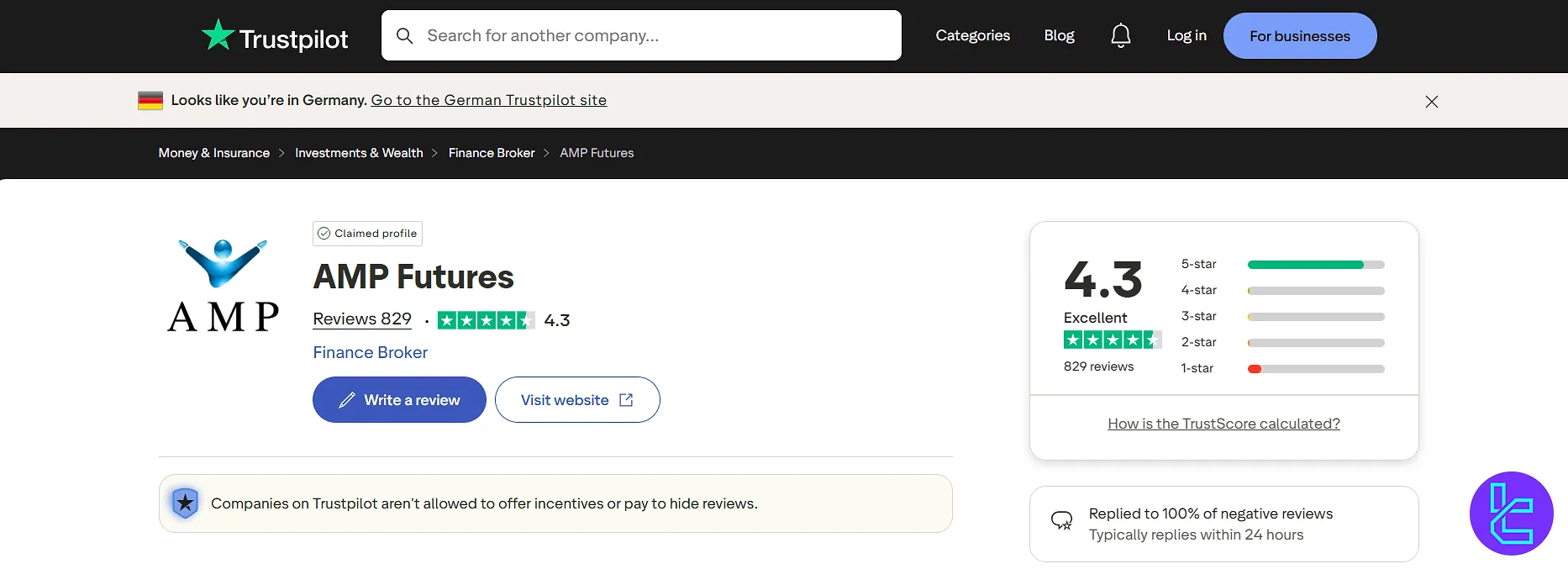
Task: Click the reply speech bubble icon
Action: [x=1061, y=521]
